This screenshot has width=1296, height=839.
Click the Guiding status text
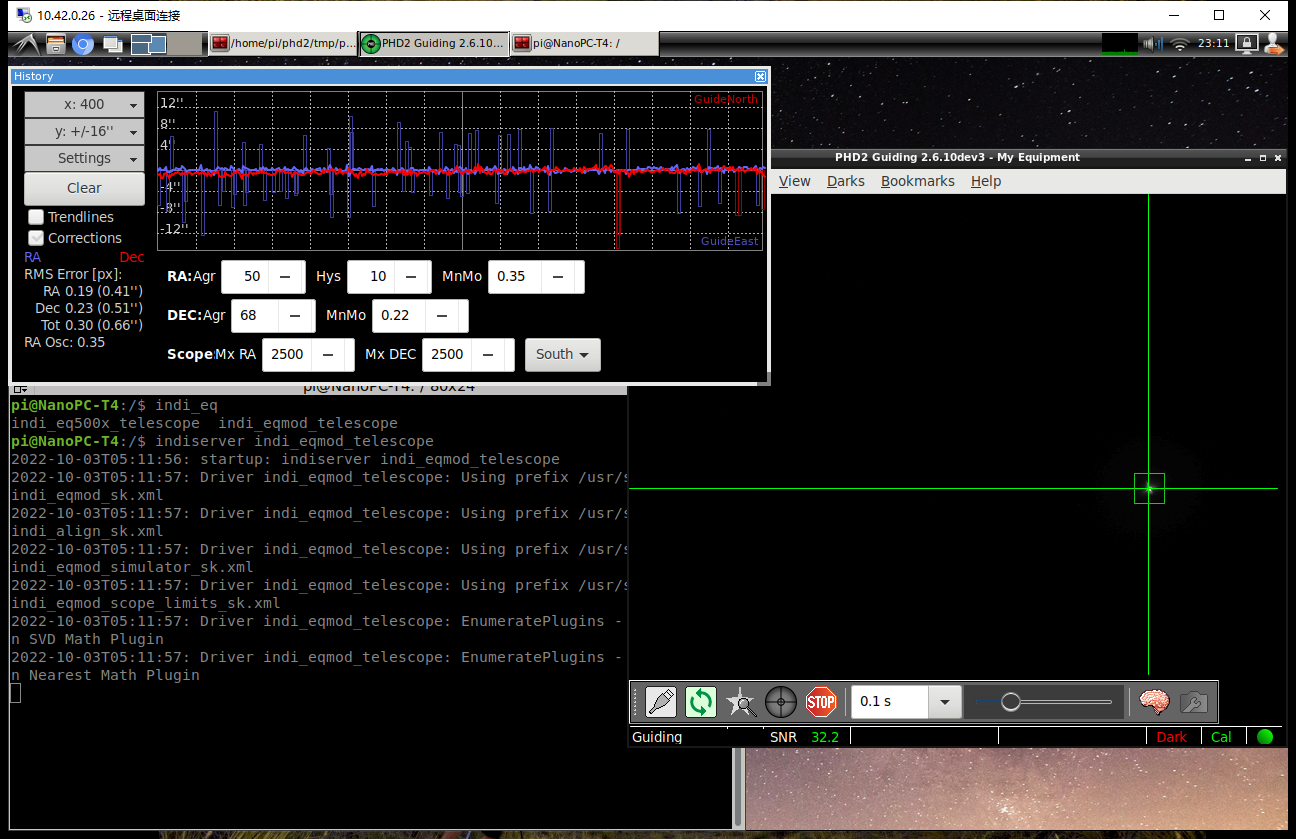(657, 737)
